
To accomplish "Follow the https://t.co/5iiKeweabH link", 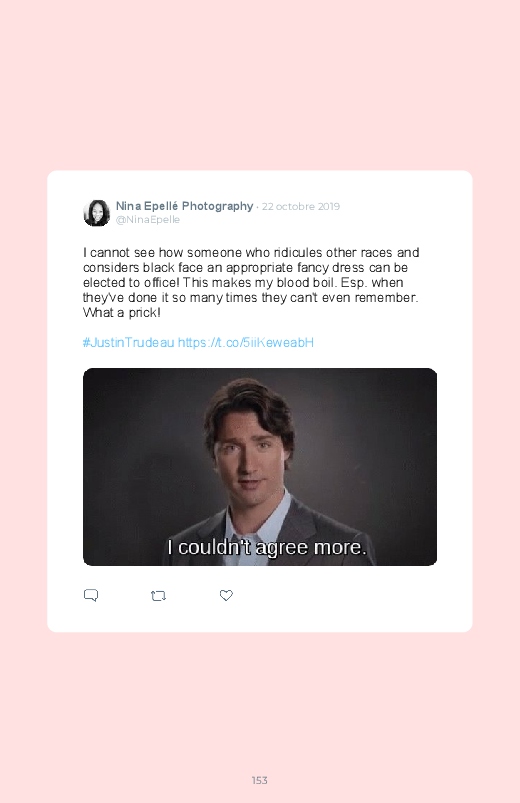I will [245, 343].
